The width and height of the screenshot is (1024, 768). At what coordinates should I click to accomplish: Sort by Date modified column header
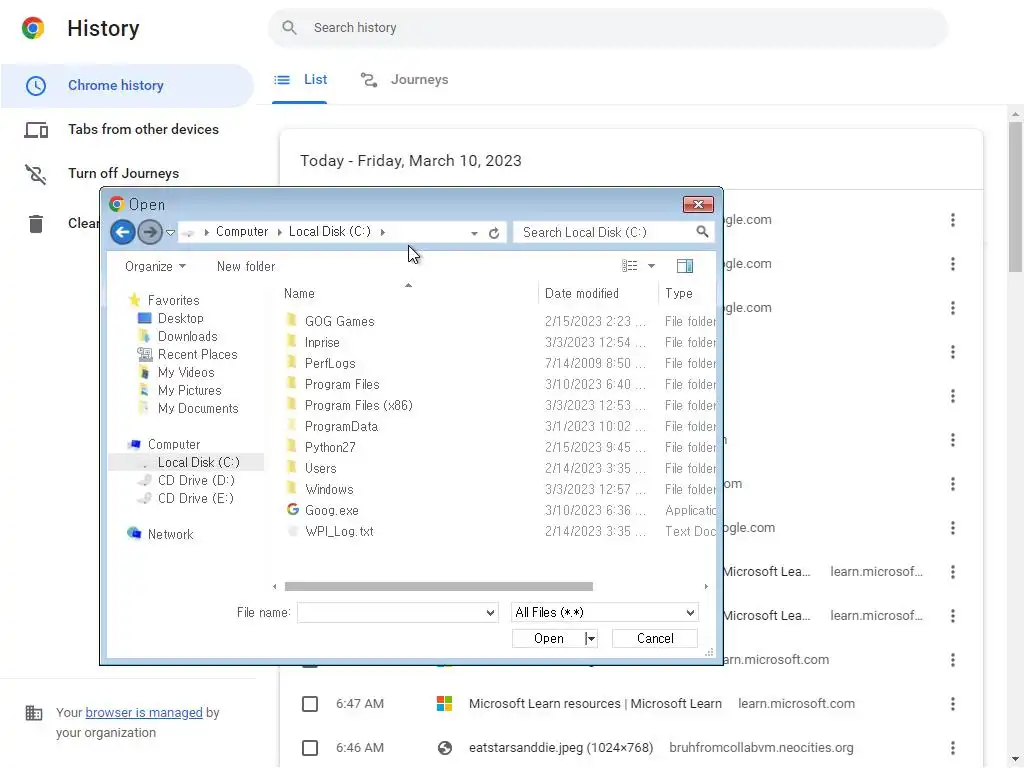coord(581,293)
